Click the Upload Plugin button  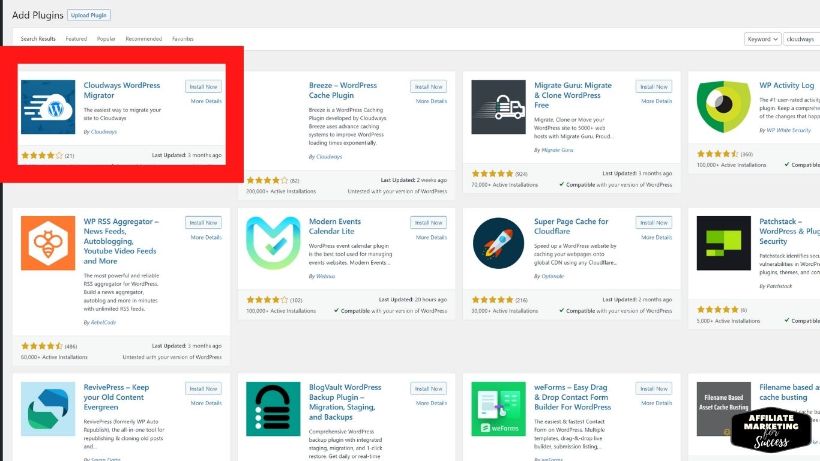88,15
